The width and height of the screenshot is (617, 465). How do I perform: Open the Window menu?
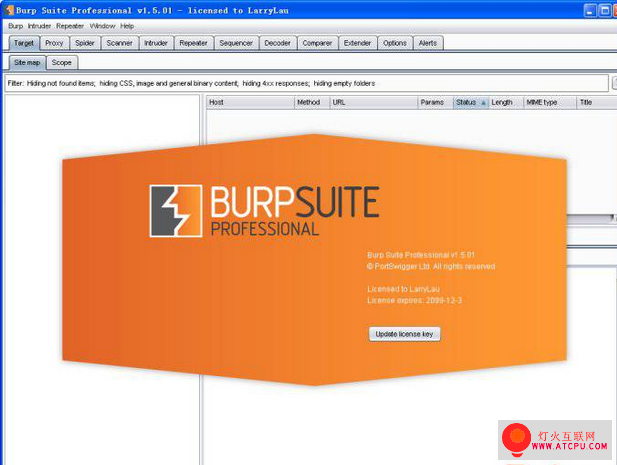pos(102,26)
